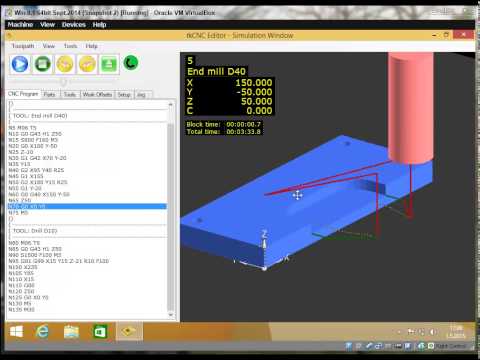Open the simulation window's Help menu

point(91,46)
